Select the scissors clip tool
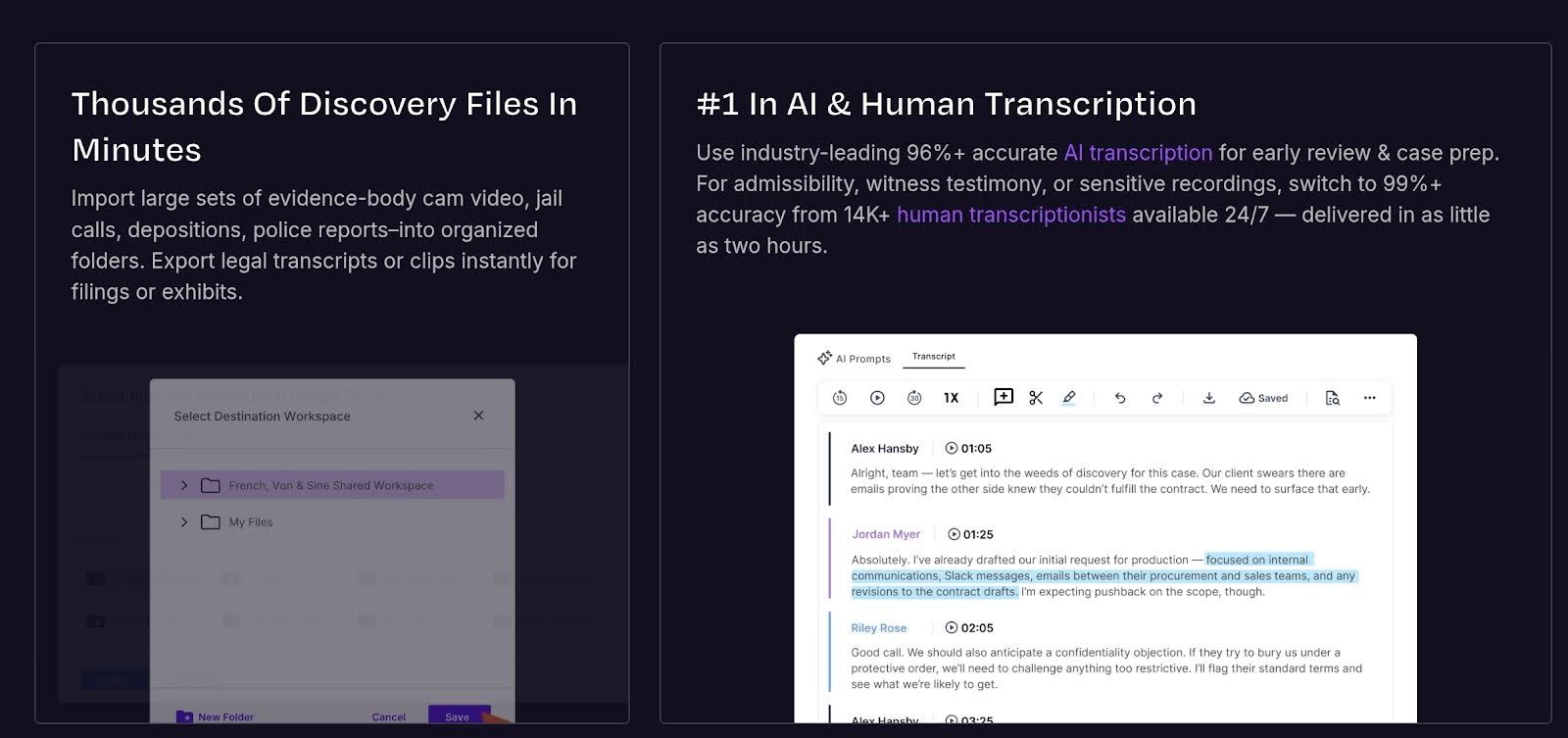1568x738 pixels. point(1036,398)
